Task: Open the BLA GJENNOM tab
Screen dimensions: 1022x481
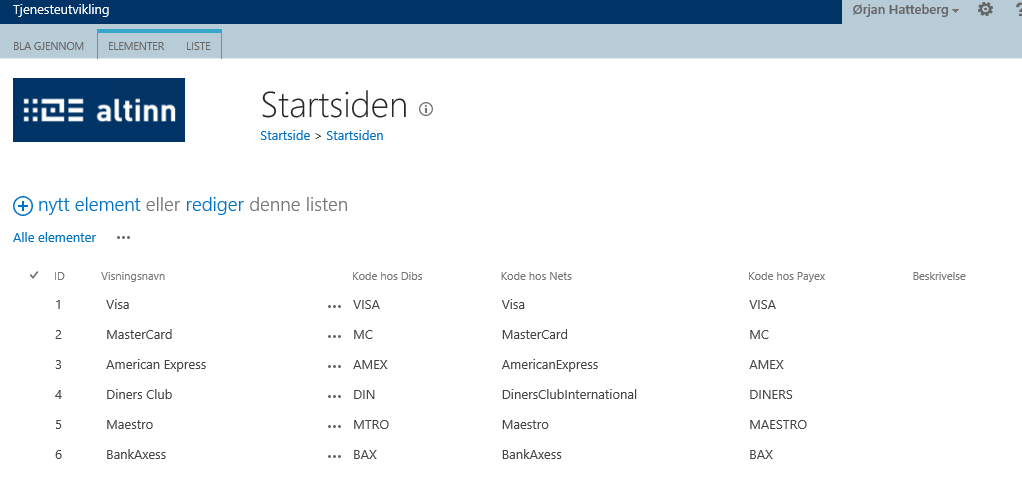Action: tap(49, 46)
